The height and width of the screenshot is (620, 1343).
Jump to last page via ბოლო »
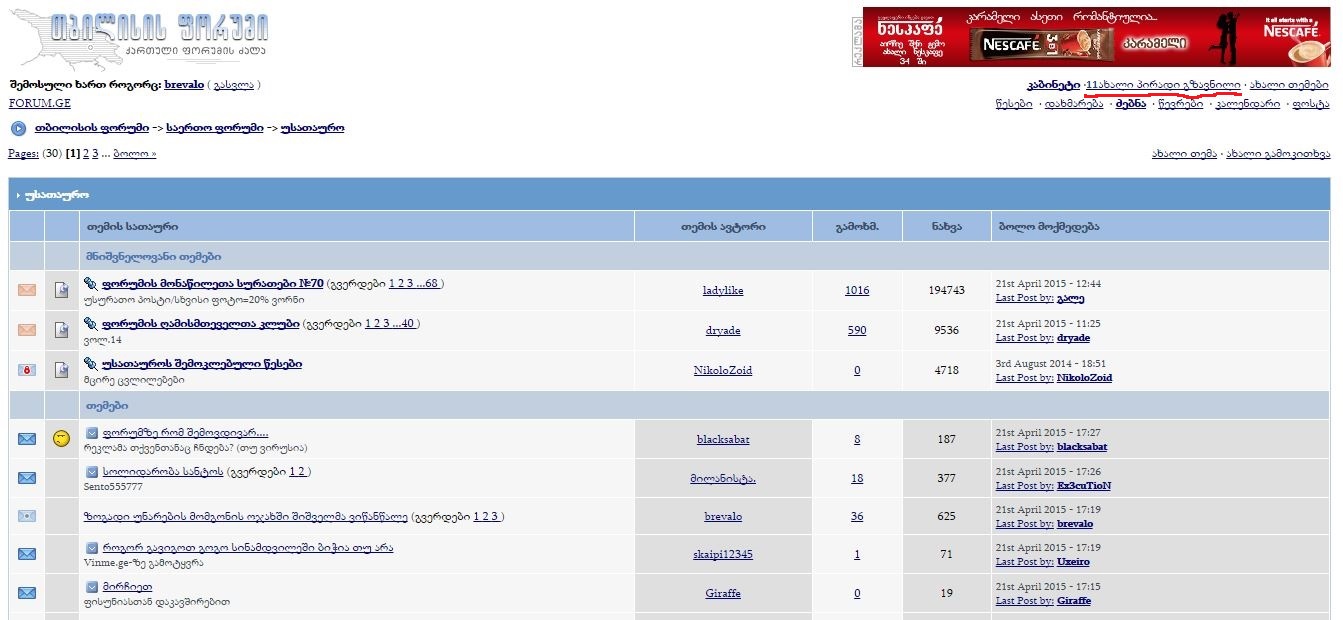coord(135,154)
